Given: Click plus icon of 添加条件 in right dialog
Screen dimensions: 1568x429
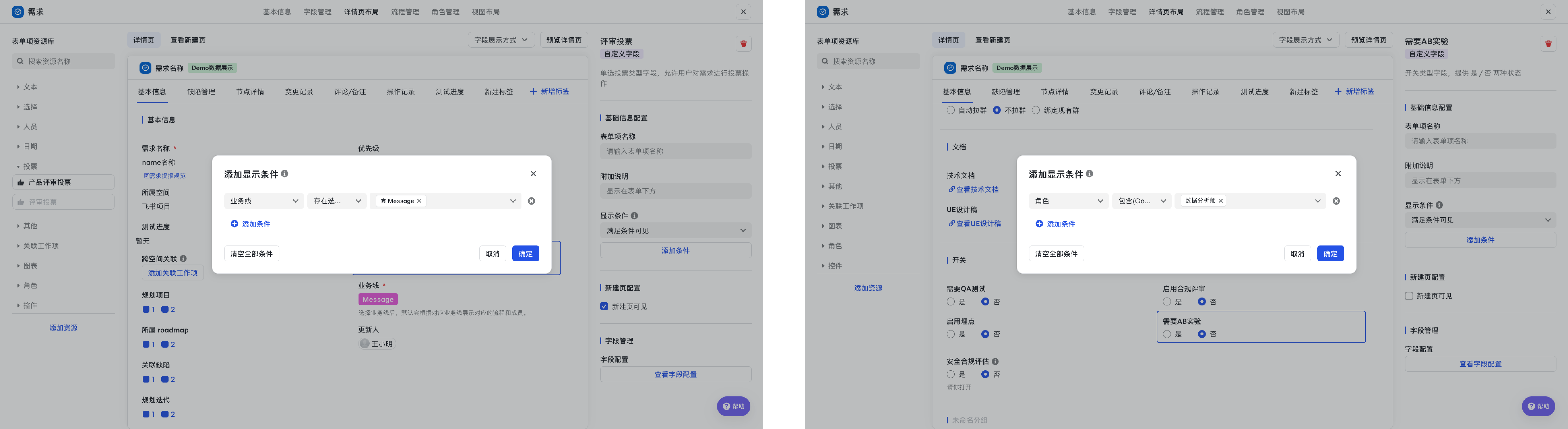Looking at the screenshot, I should 1039,224.
